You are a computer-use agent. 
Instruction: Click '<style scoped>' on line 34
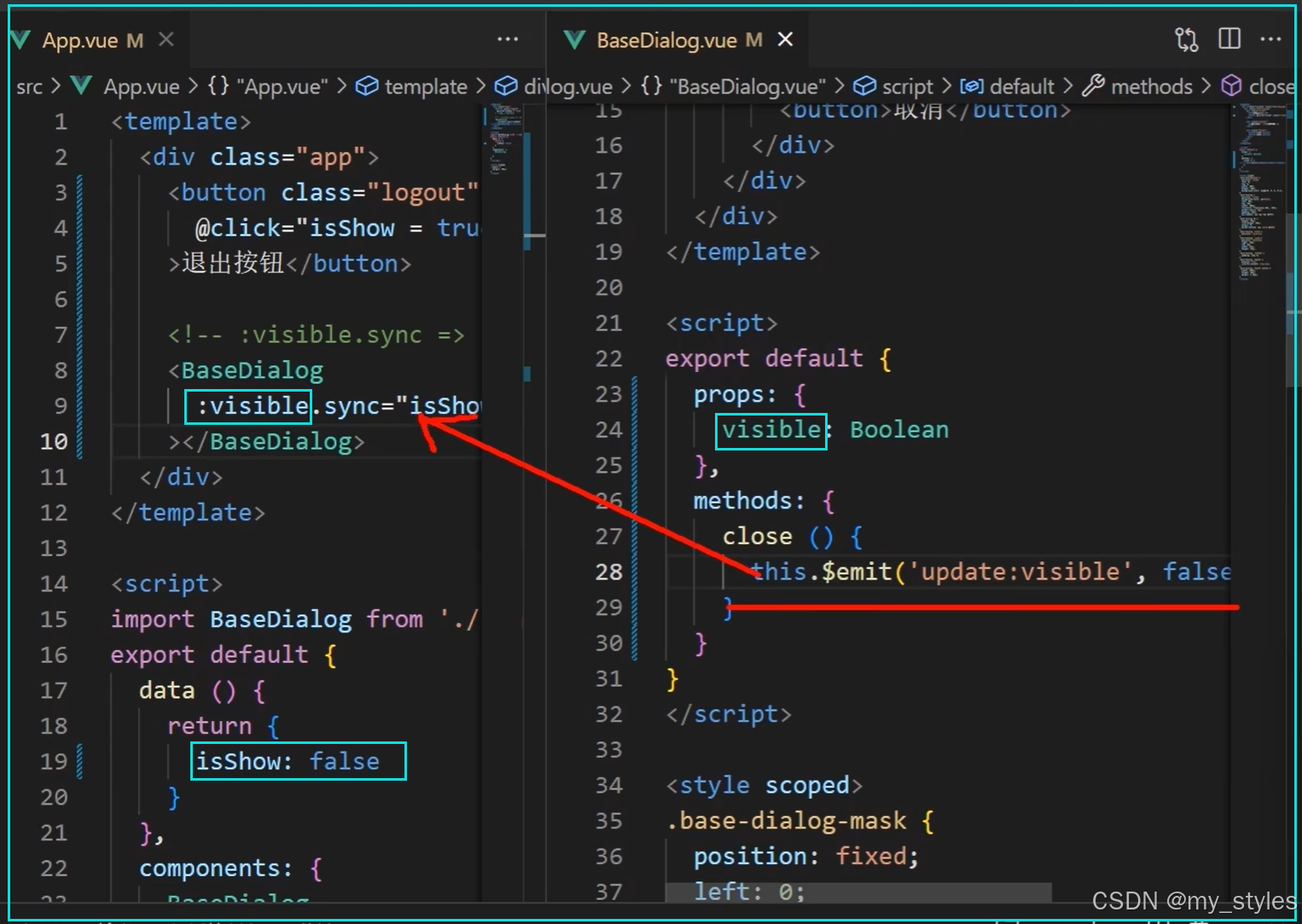click(x=764, y=785)
